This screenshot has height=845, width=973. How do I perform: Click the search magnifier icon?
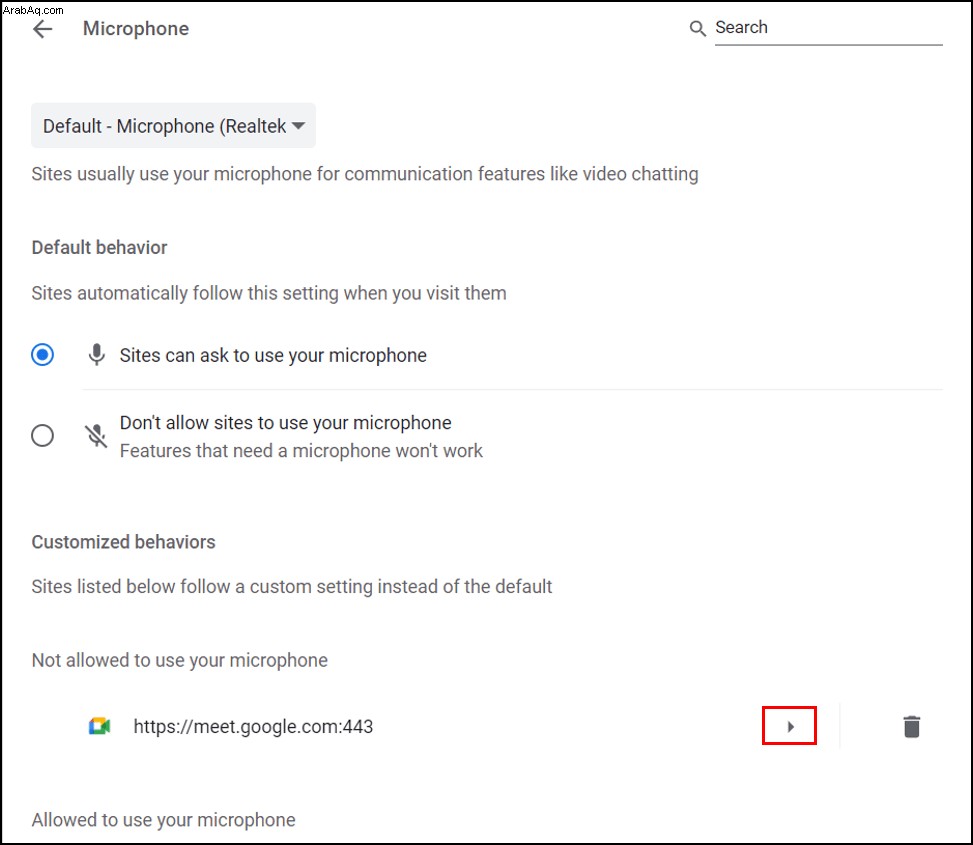coord(697,29)
